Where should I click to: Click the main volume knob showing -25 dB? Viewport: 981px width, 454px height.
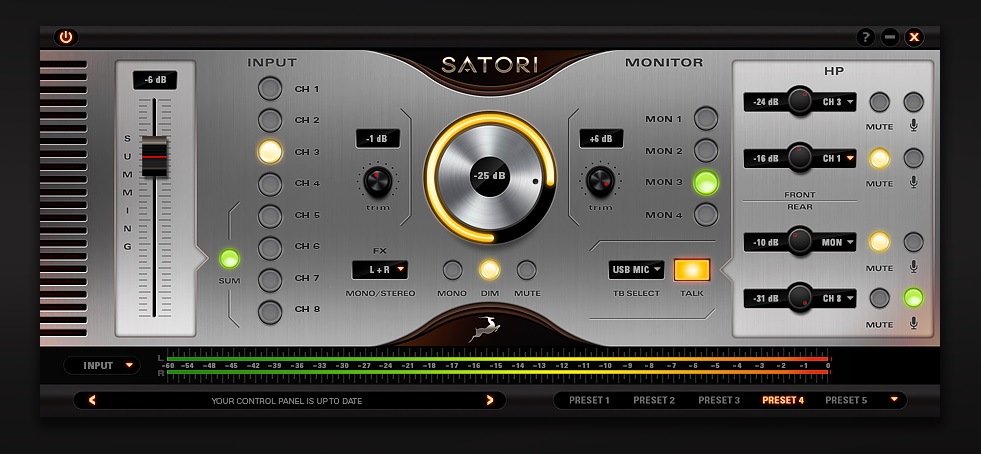pos(489,176)
